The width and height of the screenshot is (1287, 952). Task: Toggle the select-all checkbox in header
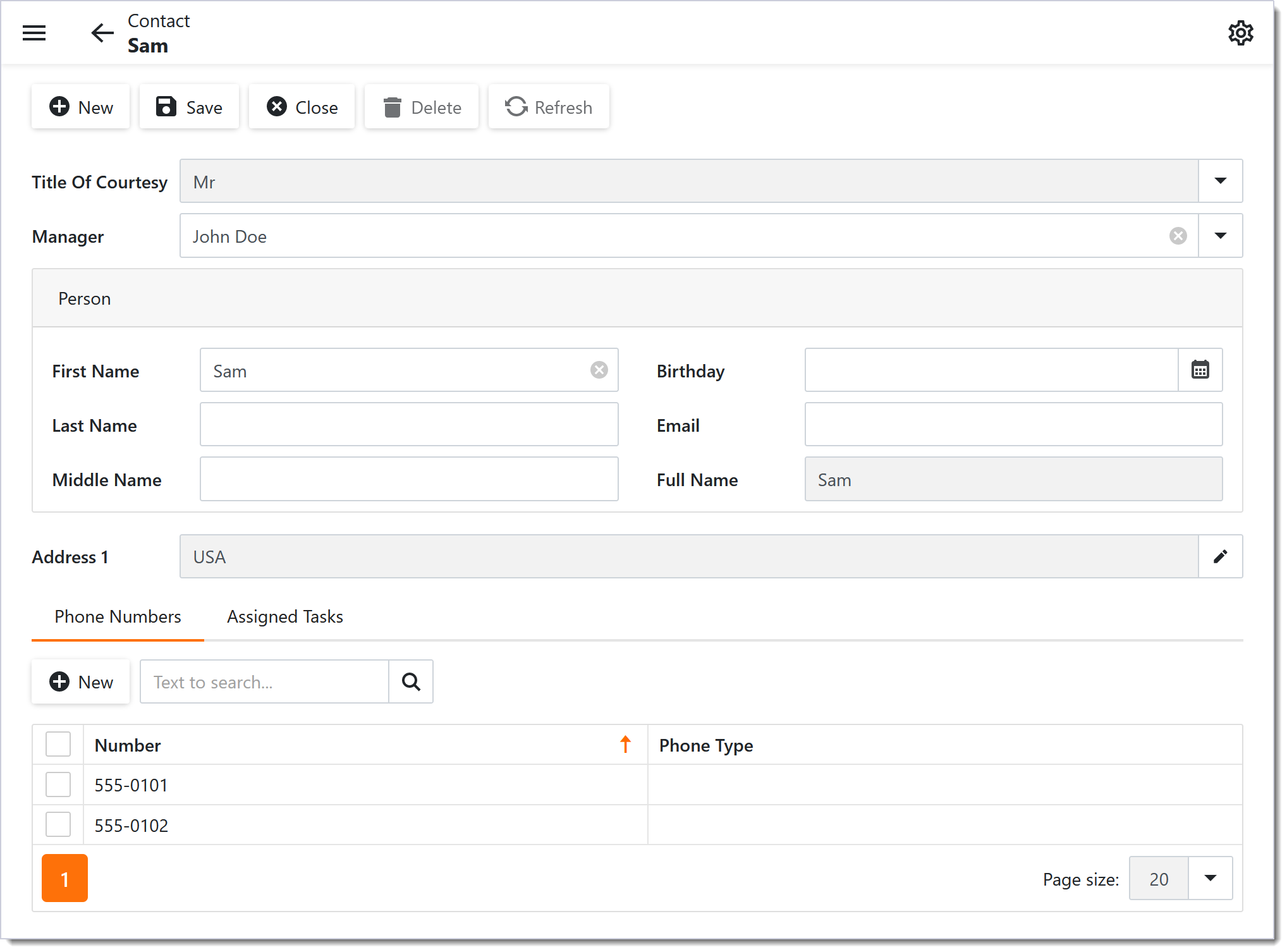(x=58, y=745)
